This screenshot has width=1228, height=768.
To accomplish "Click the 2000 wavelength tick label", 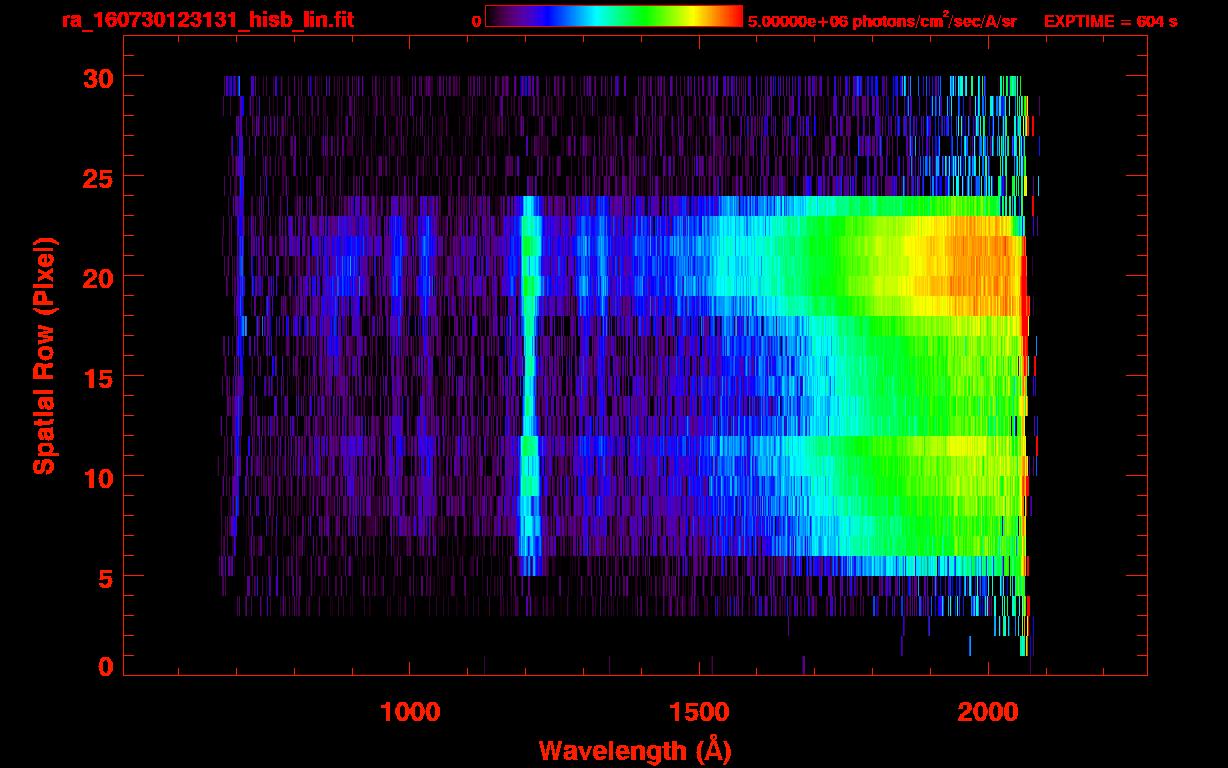I will pyautogui.click(x=987, y=712).
